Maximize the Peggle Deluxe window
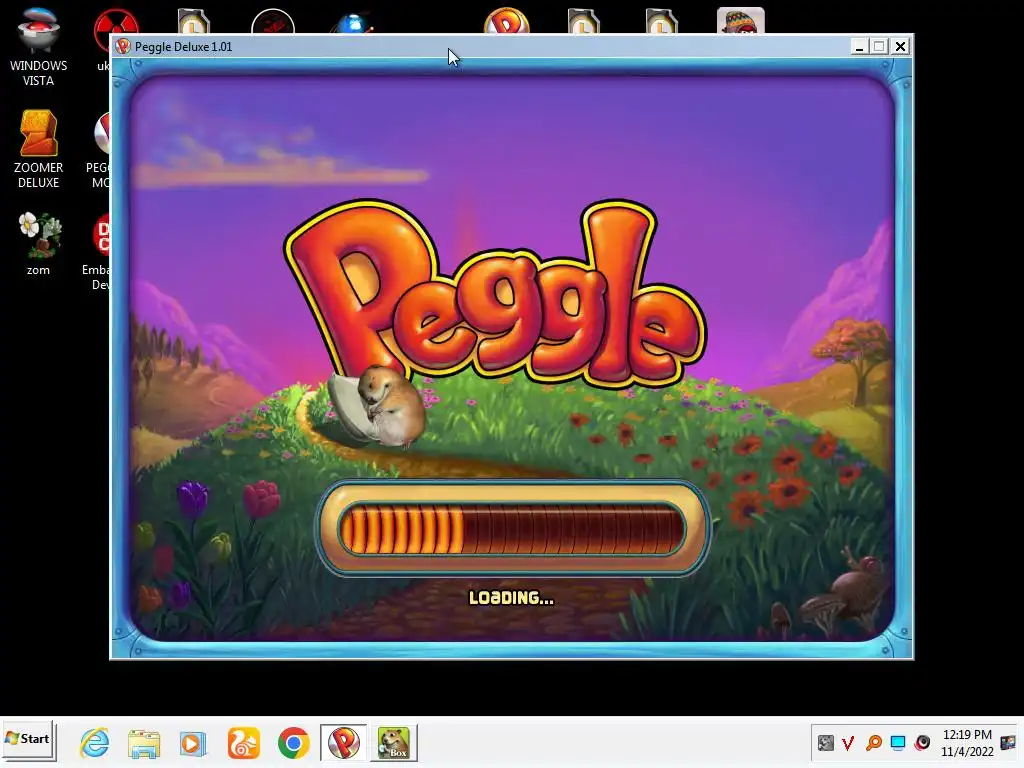Screen dimensions: 1024x768 coord(879,46)
